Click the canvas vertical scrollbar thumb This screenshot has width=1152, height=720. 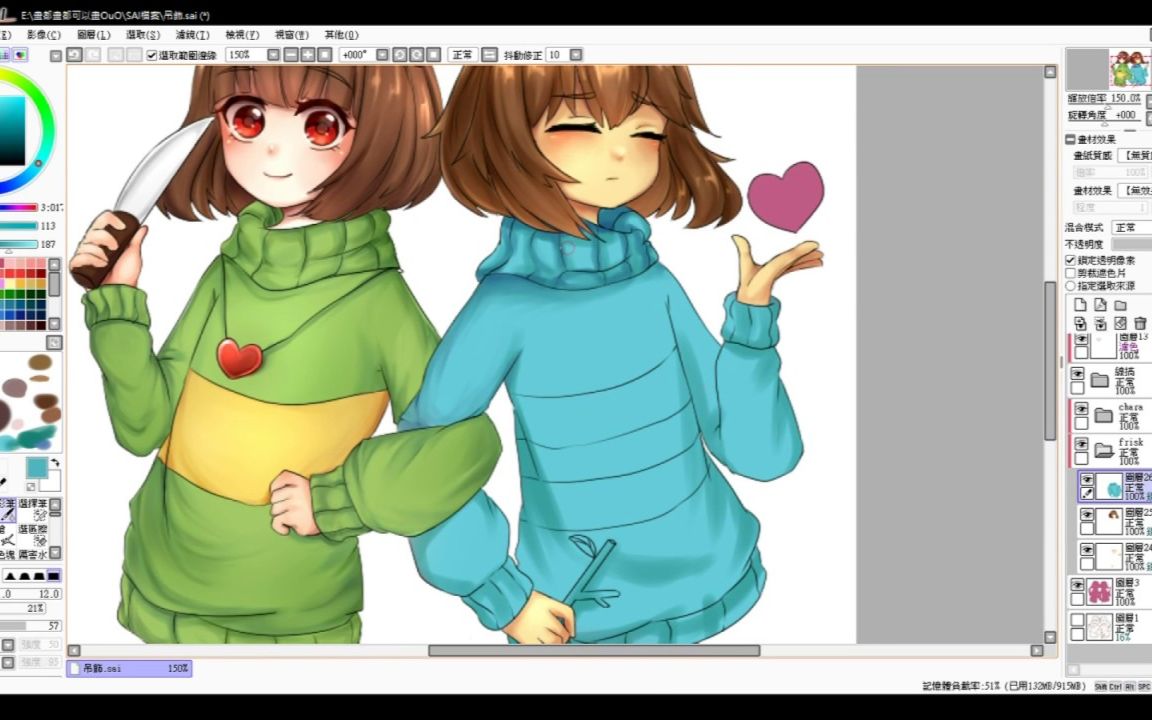click(1050, 361)
